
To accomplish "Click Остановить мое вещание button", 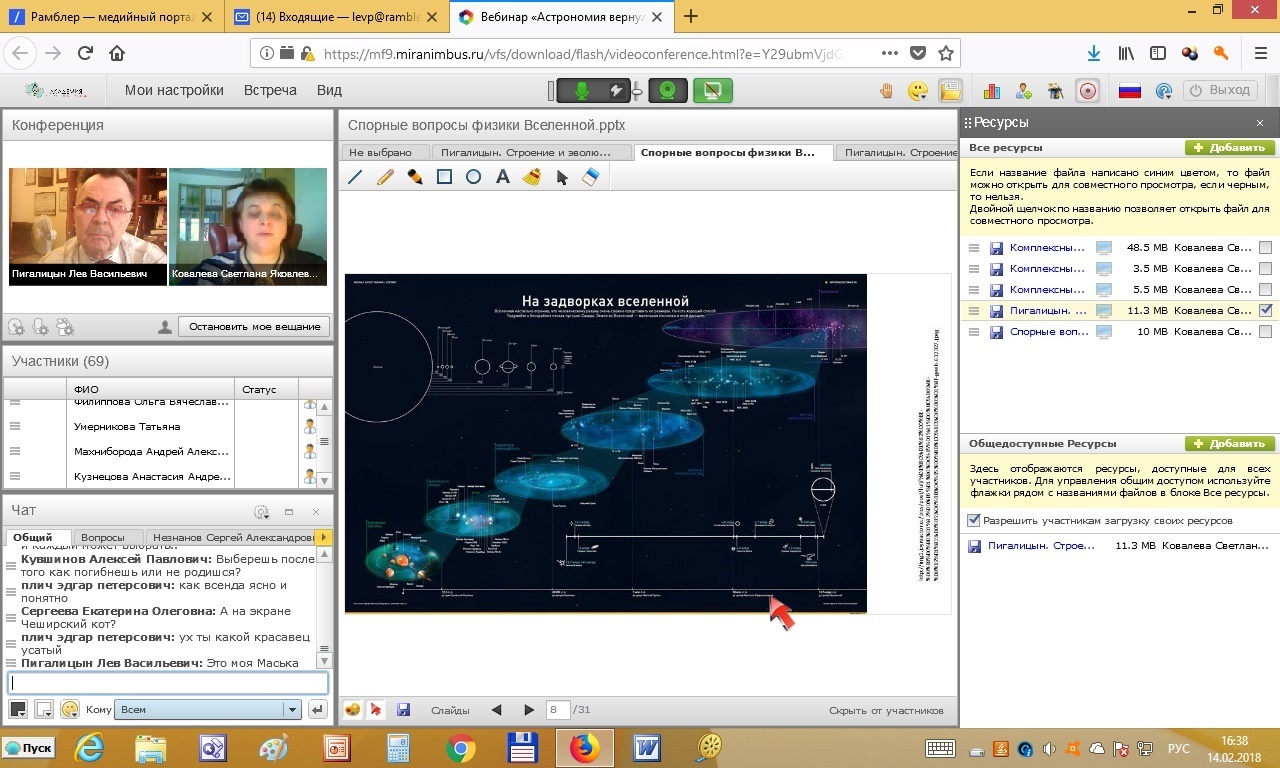I will tap(254, 326).
